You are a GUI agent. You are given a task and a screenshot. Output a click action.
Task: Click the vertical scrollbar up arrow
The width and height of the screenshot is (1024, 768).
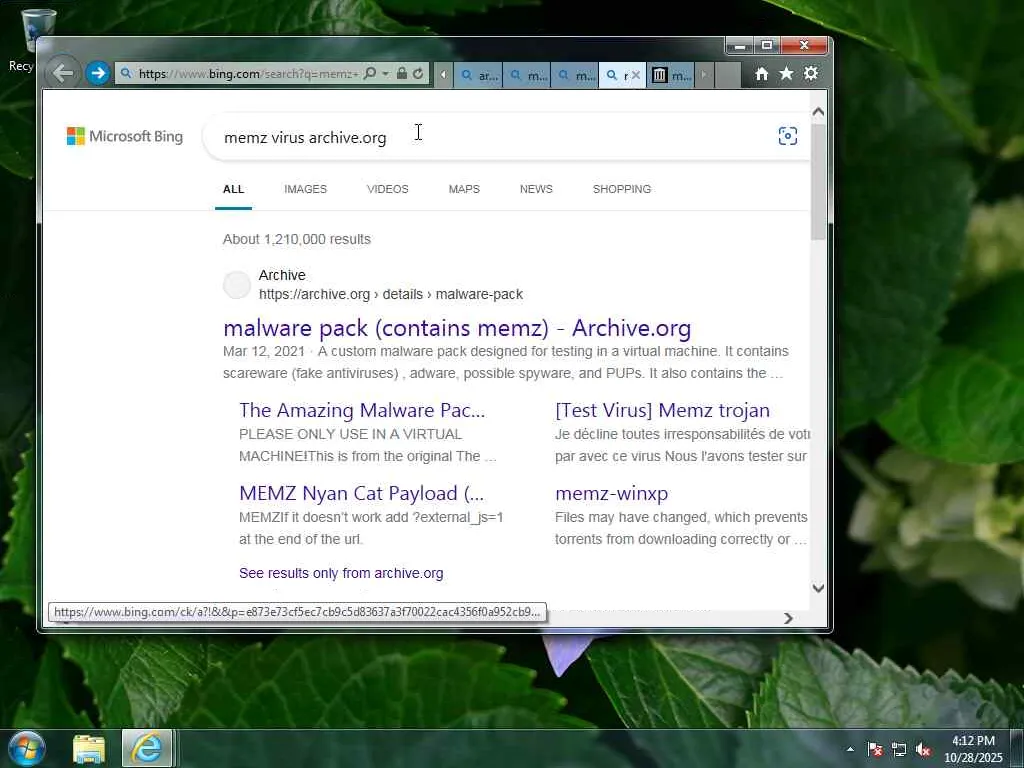[x=818, y=112]
